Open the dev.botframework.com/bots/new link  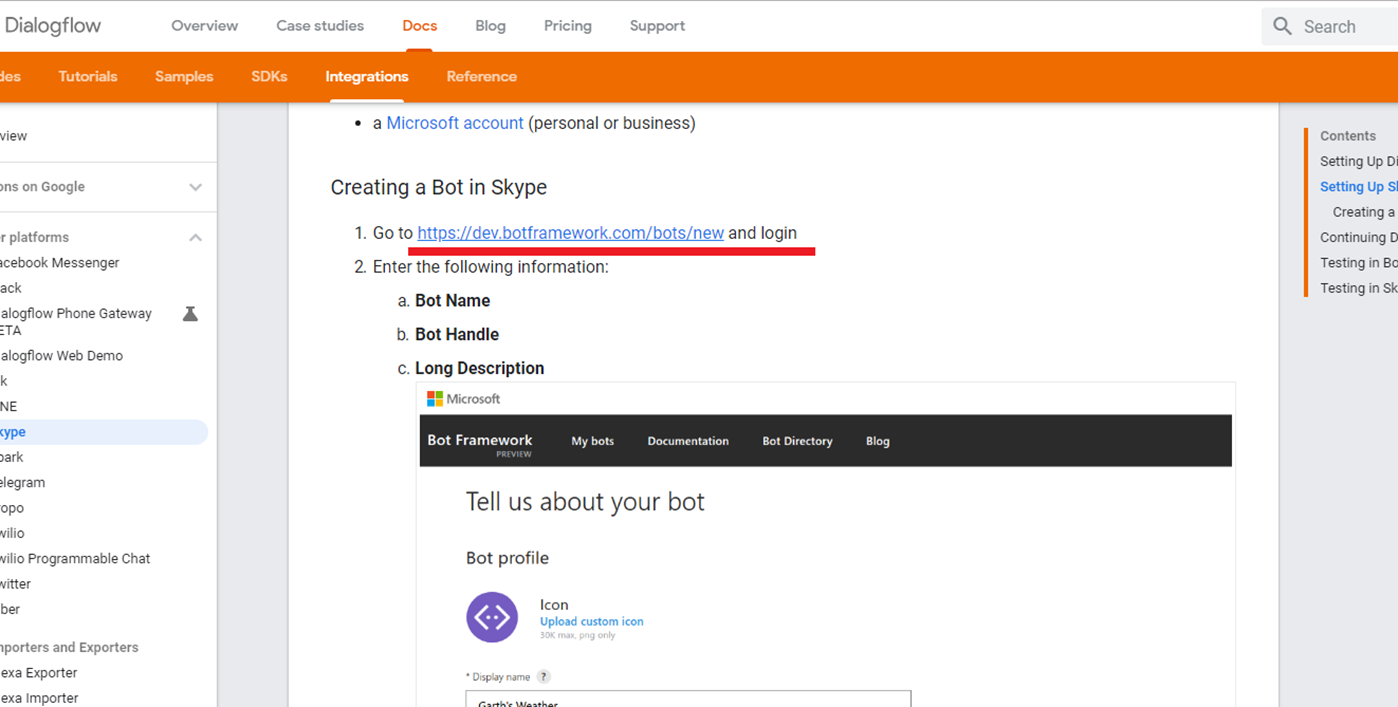pyautogui.click(x=570, y=233)
